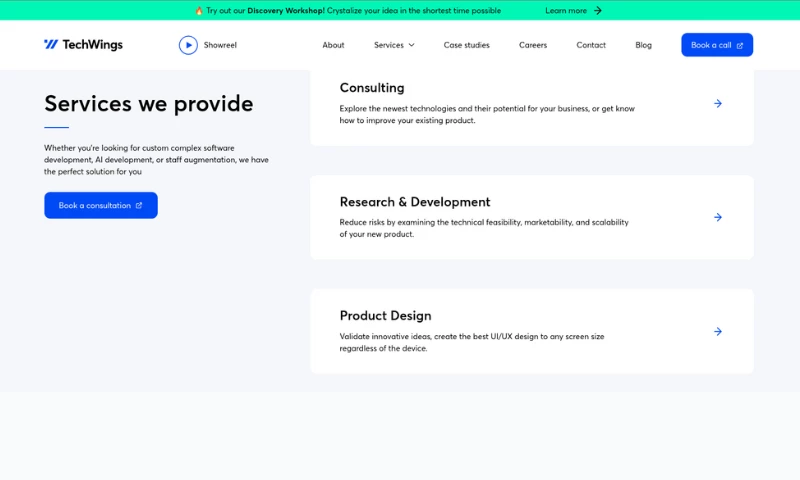Viewport: 800px width, 480px height.
Task: Open the Product Design service heading
Action: click(385, 316)
